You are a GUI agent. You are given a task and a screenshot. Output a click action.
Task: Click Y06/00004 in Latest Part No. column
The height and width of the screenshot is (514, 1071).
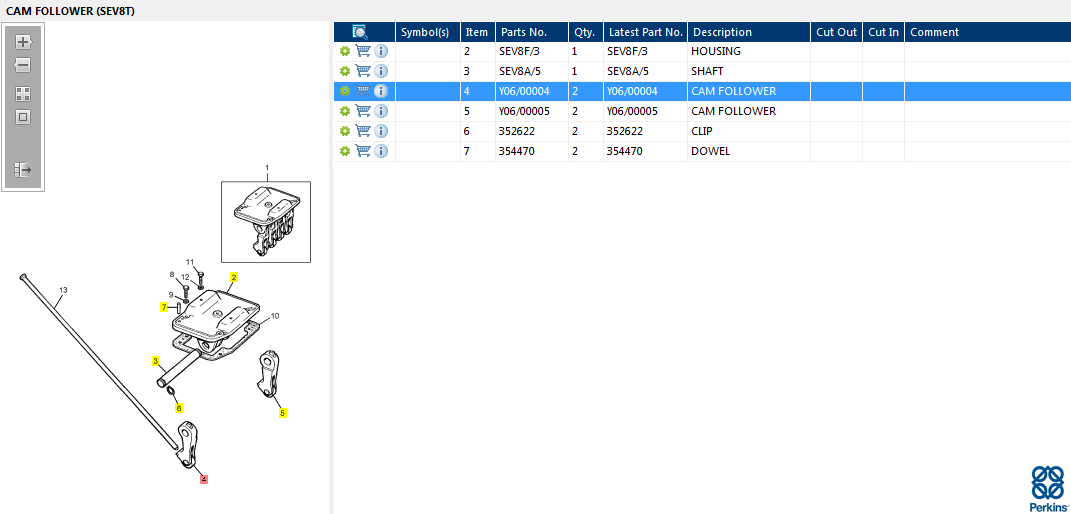(x=632, y=91)
